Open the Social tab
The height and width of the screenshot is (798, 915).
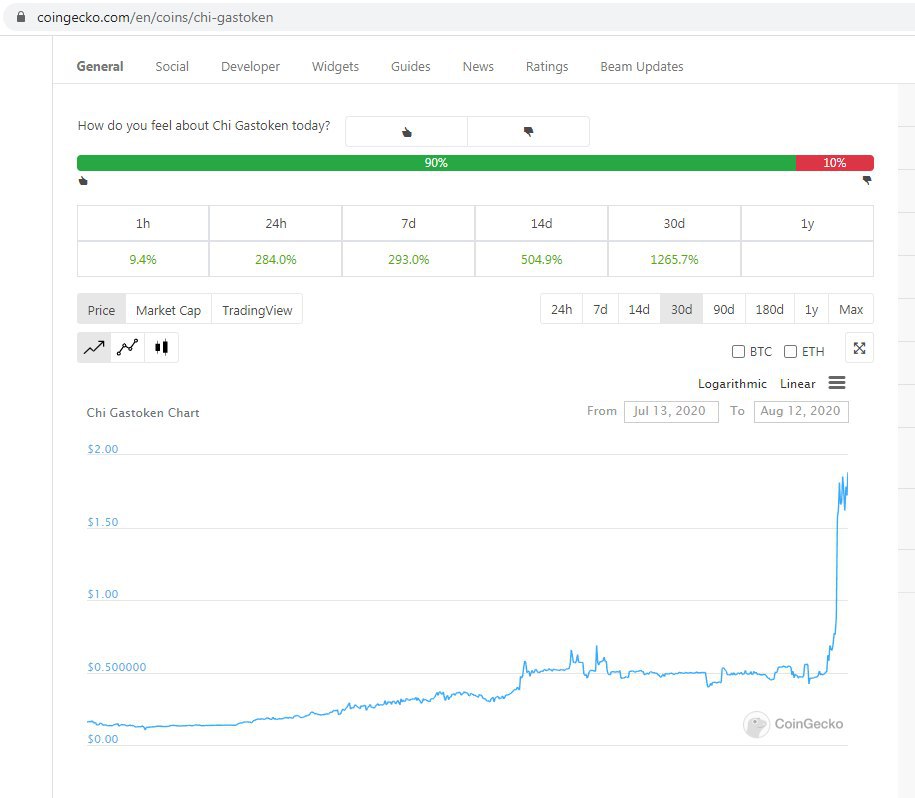172,66
